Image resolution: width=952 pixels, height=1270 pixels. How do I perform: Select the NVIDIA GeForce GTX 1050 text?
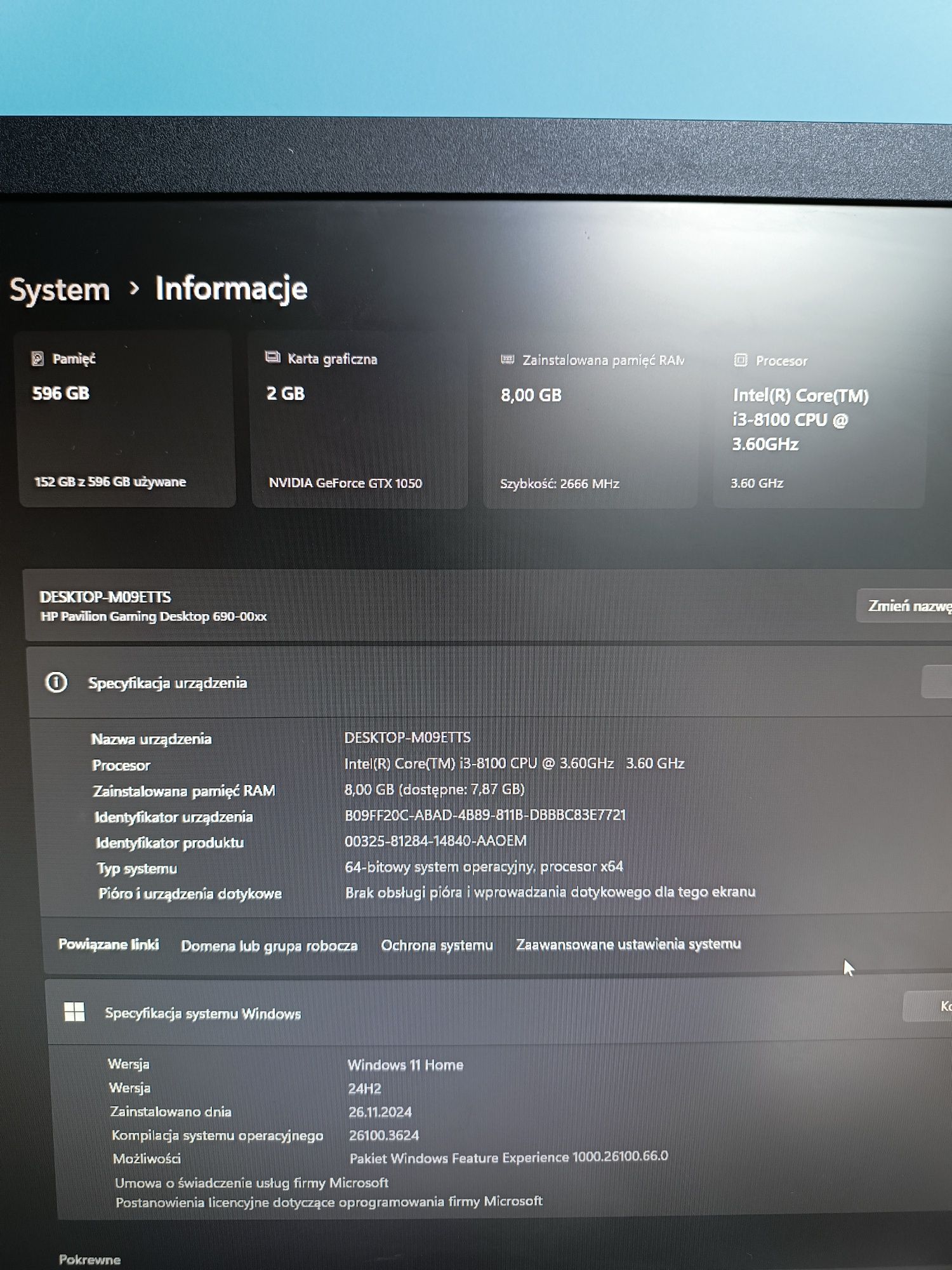tap(345, 483)
